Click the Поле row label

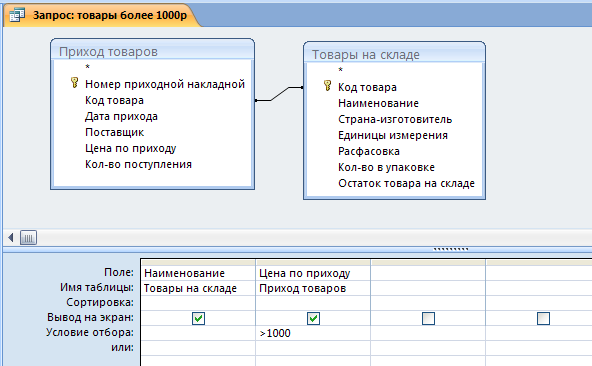click(119, 272)
